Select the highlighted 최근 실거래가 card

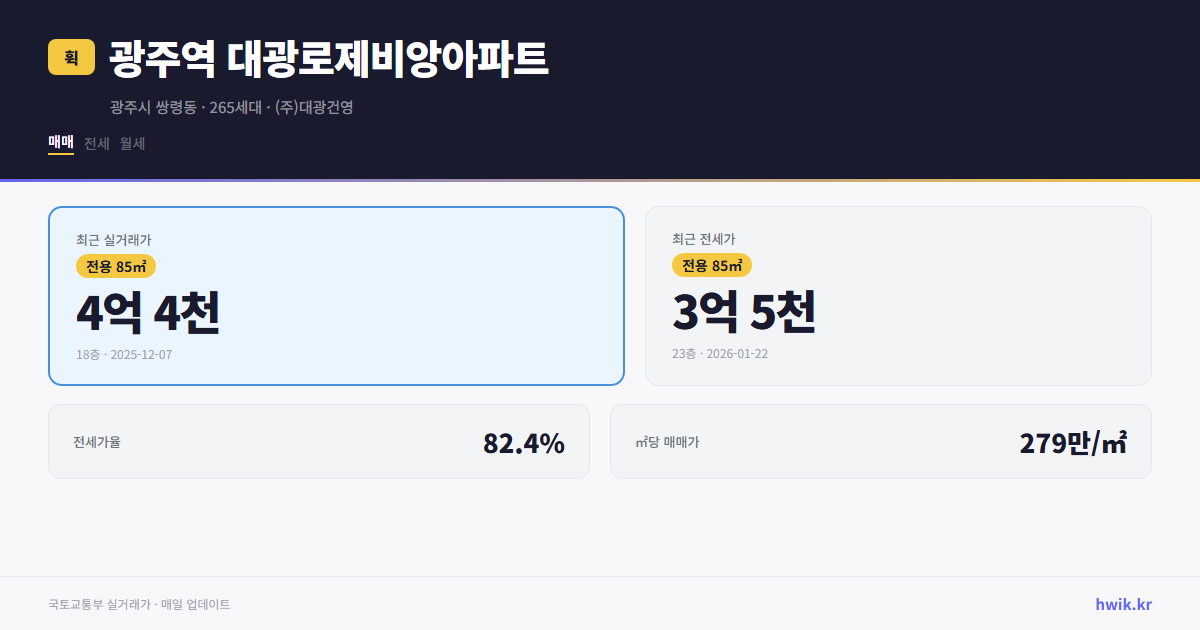pyautogui.click(x=336, y=295)
